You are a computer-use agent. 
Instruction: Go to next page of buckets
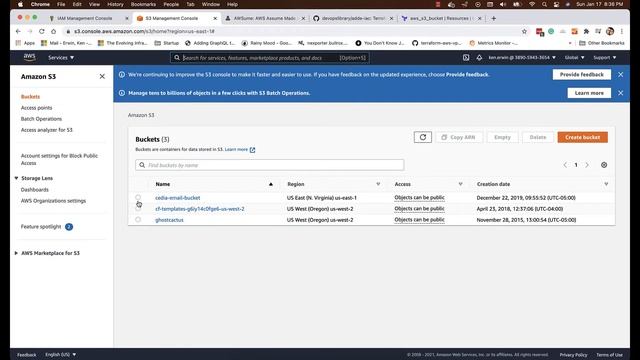pyautogui.click(x=587, y=165)
